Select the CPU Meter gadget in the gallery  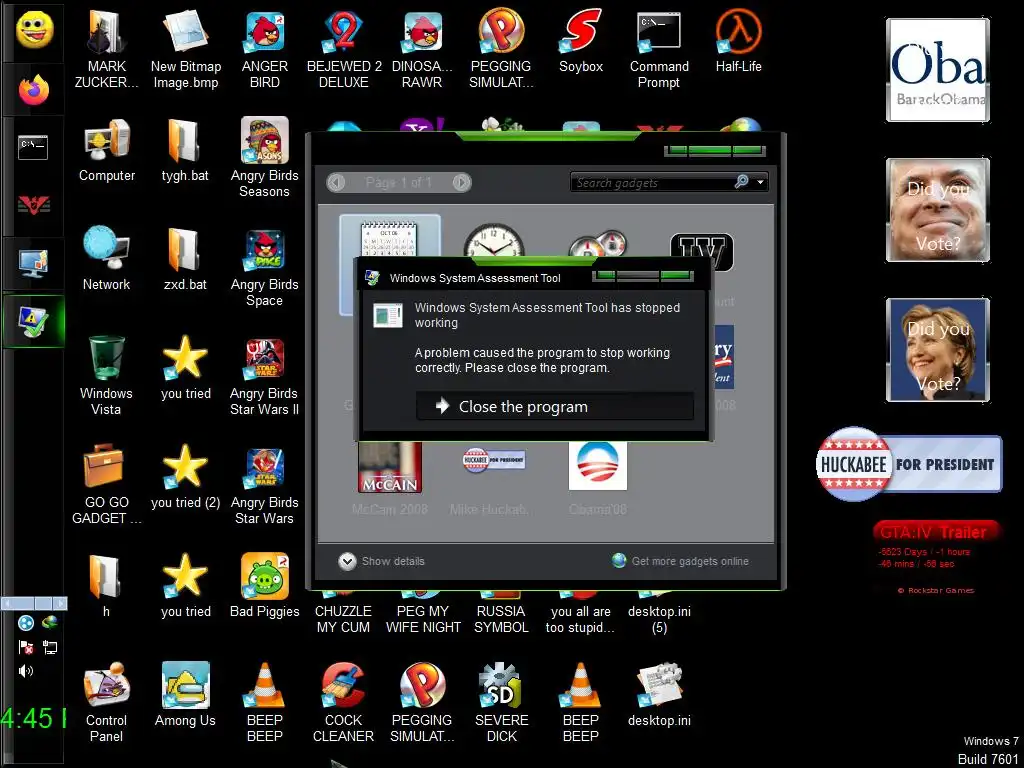(598, 245)
